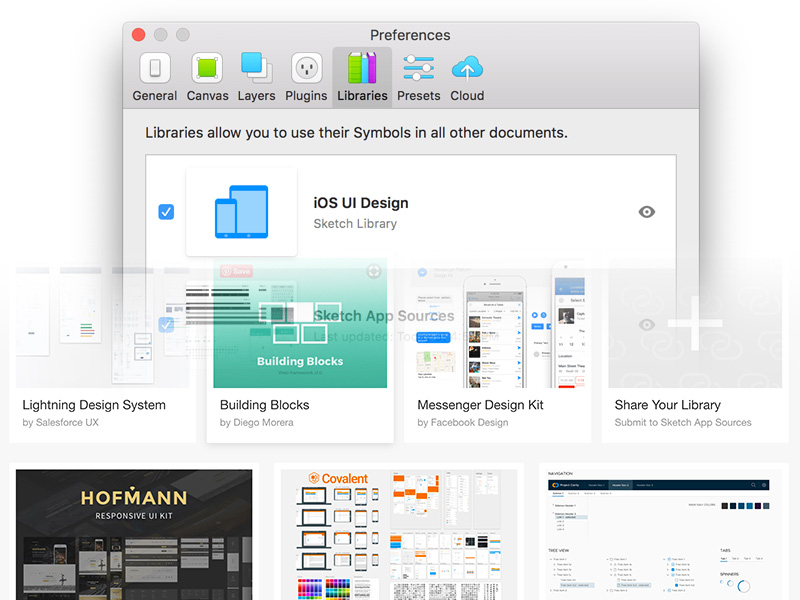Click Submit to Sketch App Sources
This screenshot has height=600, width=800.
[x=683, y=422]
